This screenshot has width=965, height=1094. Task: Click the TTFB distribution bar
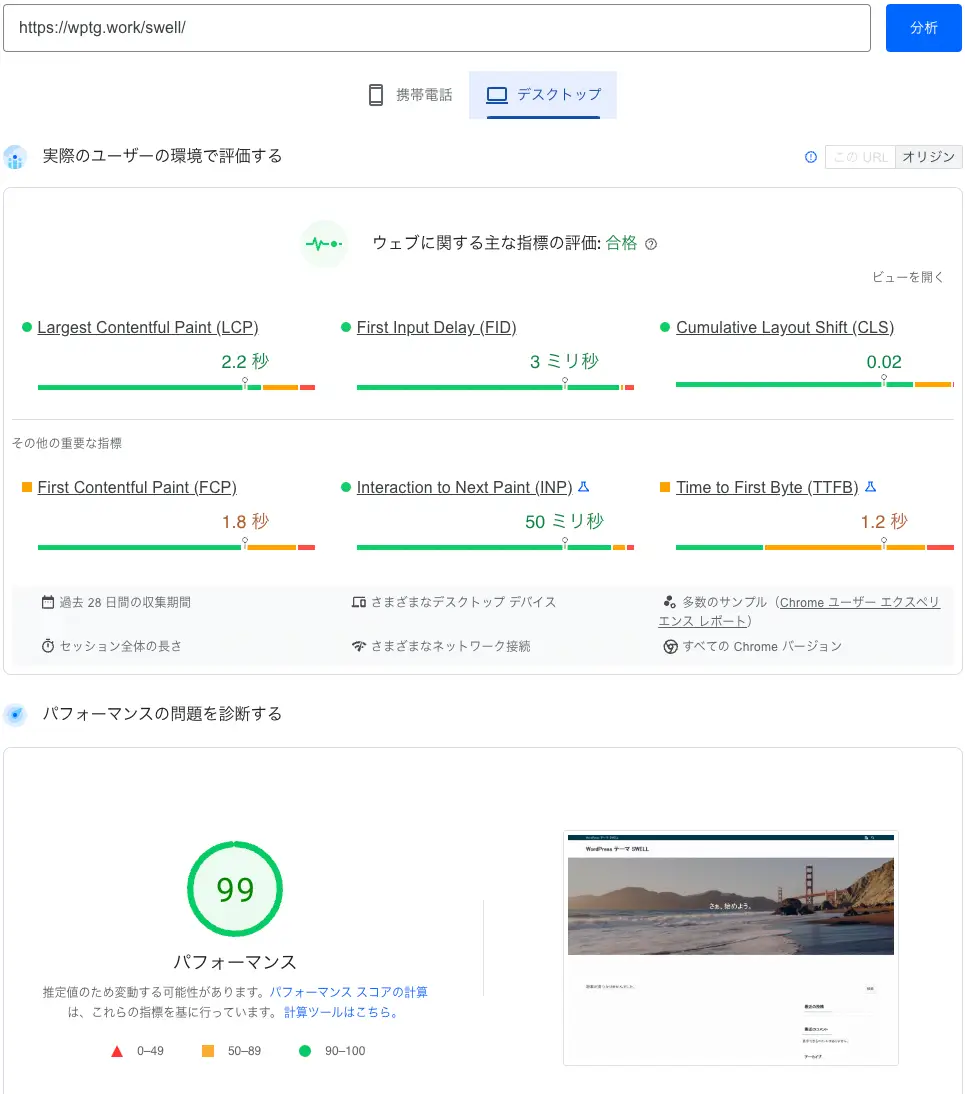click(x=815, y=548)
